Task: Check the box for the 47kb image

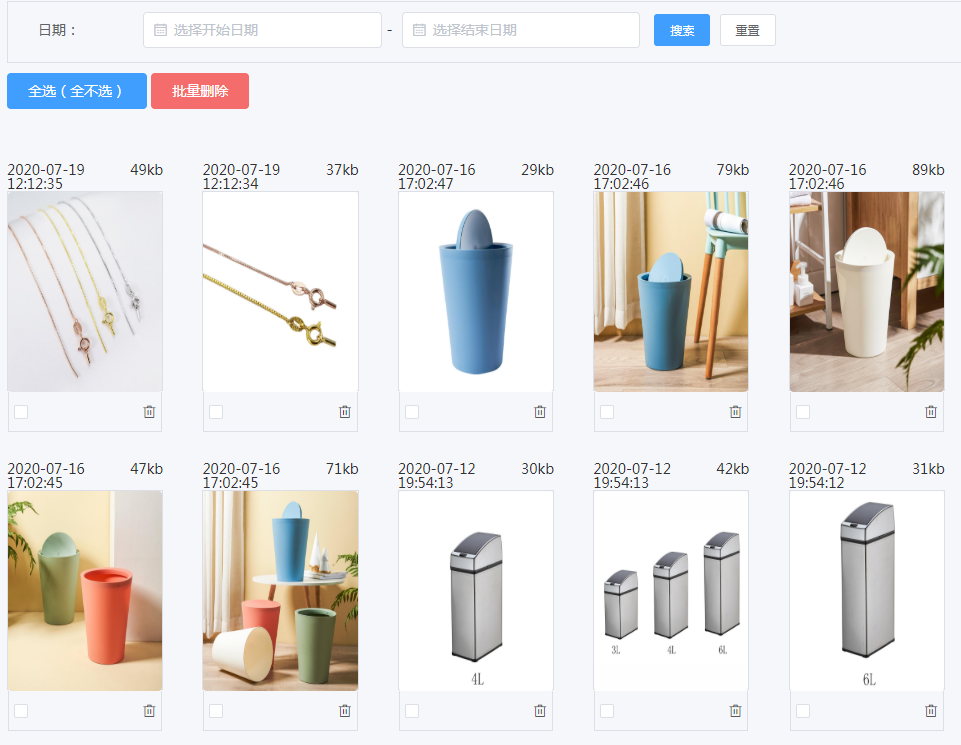Action: (21, 711)
